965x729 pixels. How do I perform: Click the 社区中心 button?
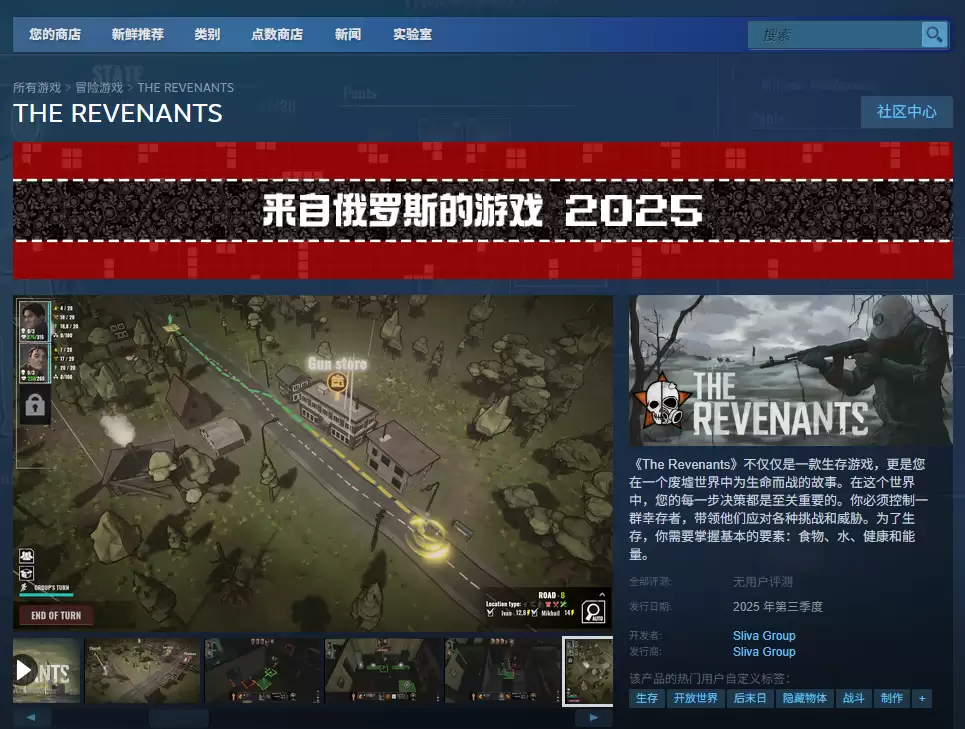tap(906, 112)
